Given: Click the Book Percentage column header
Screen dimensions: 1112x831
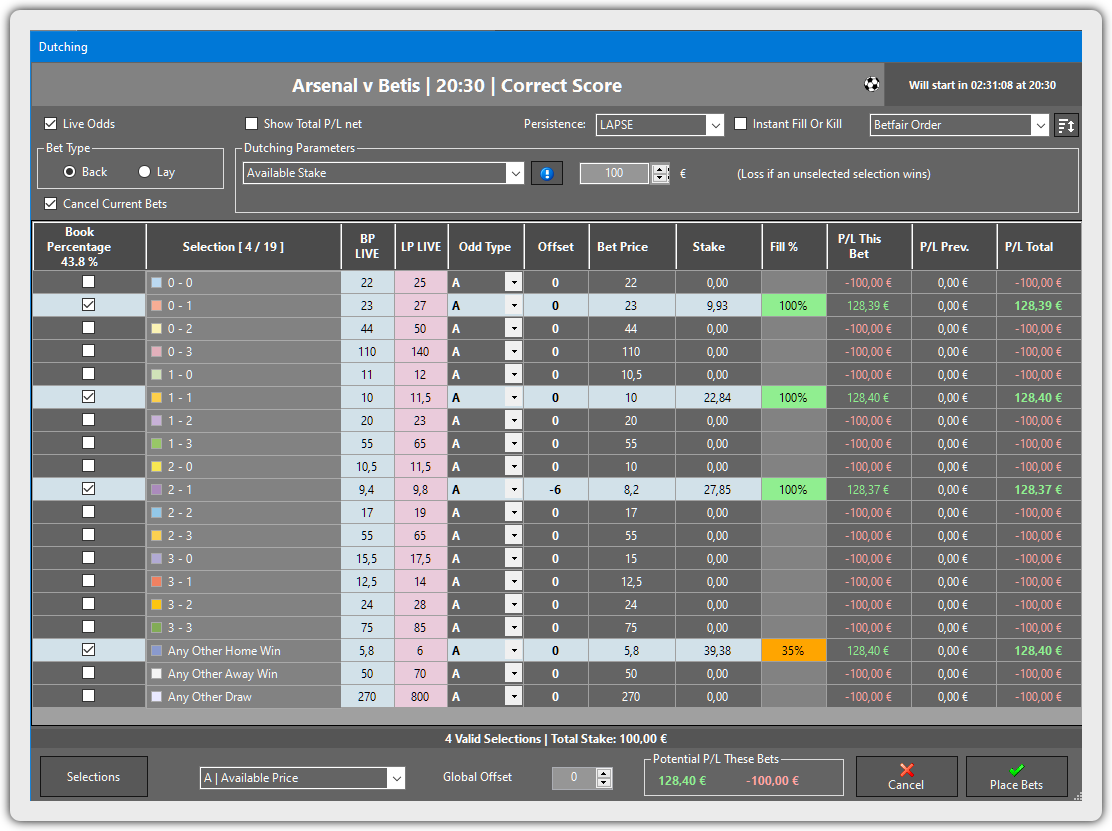Looking at the screenshot, I should click(x=89, y=247).
